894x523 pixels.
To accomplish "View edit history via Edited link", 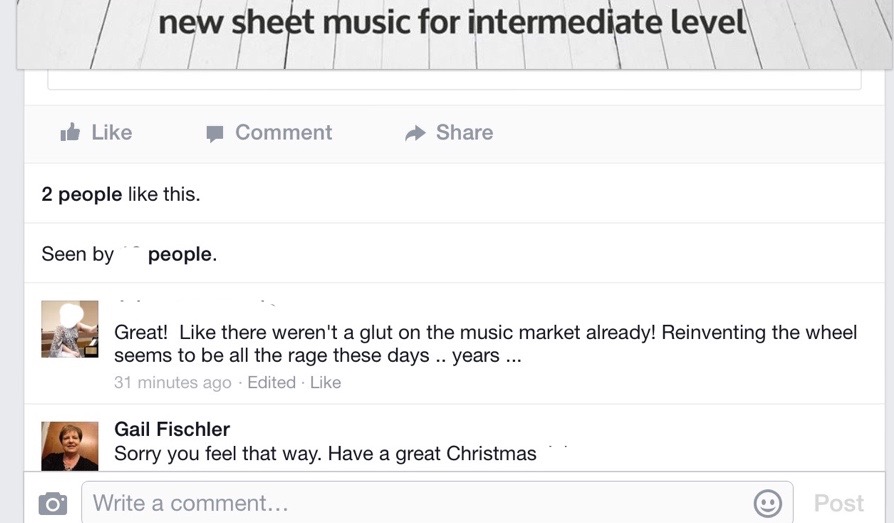I will [271, 382].
